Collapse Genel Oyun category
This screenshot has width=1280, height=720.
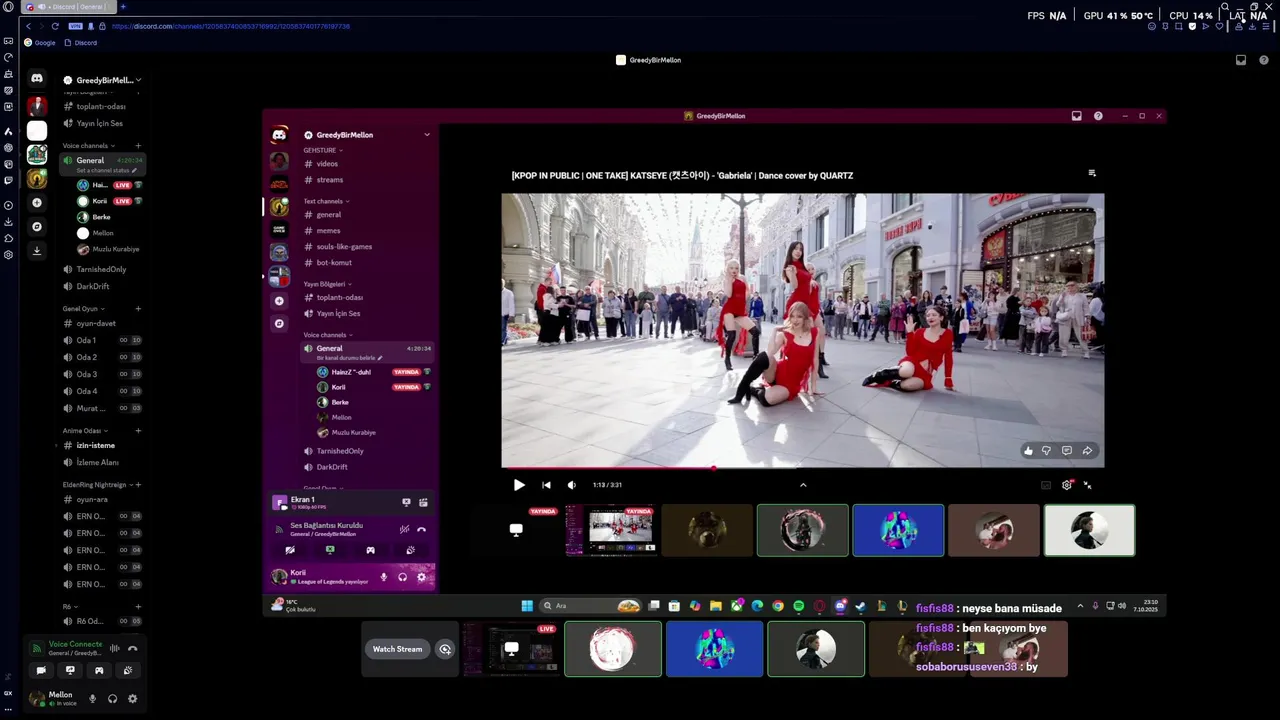84,309
